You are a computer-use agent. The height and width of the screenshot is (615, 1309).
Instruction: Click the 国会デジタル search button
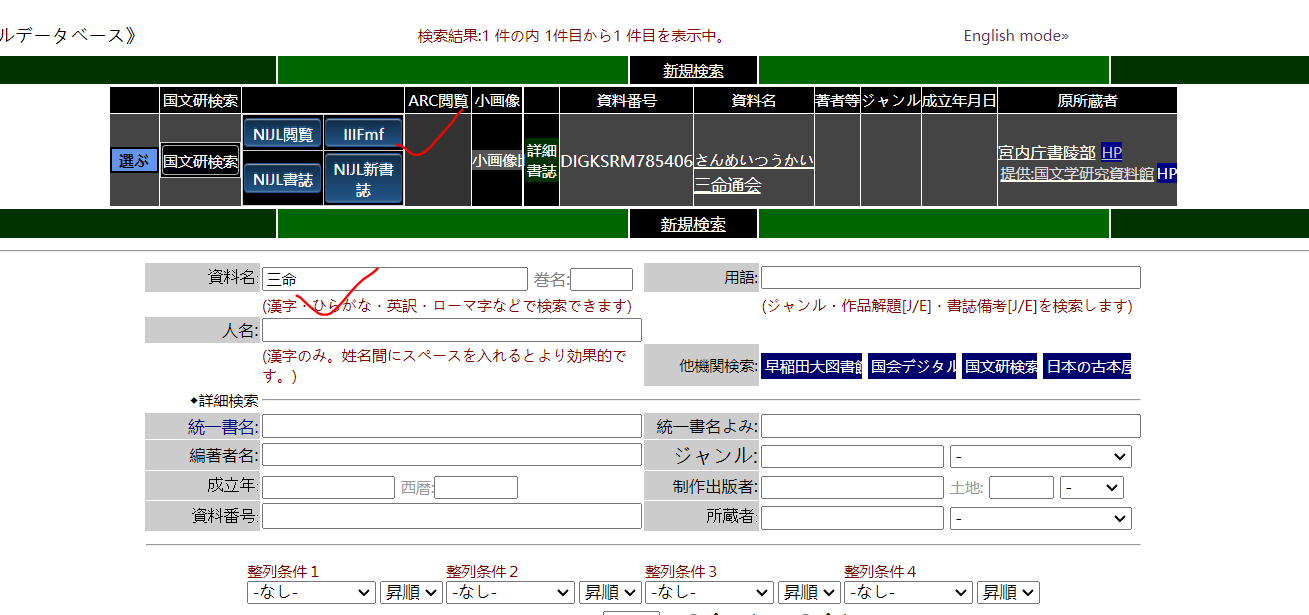912,367
